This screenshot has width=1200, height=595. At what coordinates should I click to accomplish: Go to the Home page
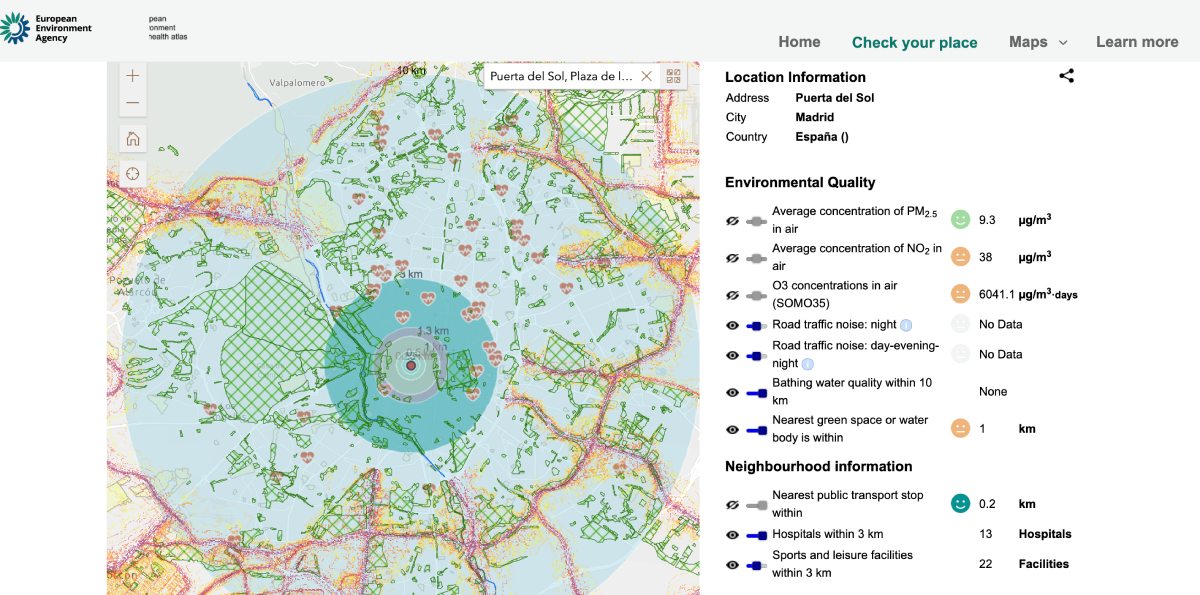[799, 42]
